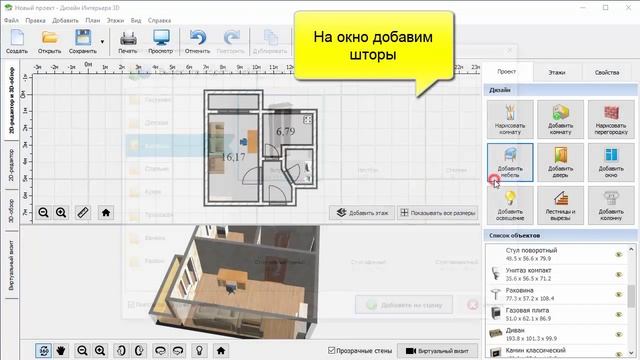Viewport: 640px width, 360px height.
Task: Switch to Виртуальный визит side tab
Action: click(x=11, y=265)
